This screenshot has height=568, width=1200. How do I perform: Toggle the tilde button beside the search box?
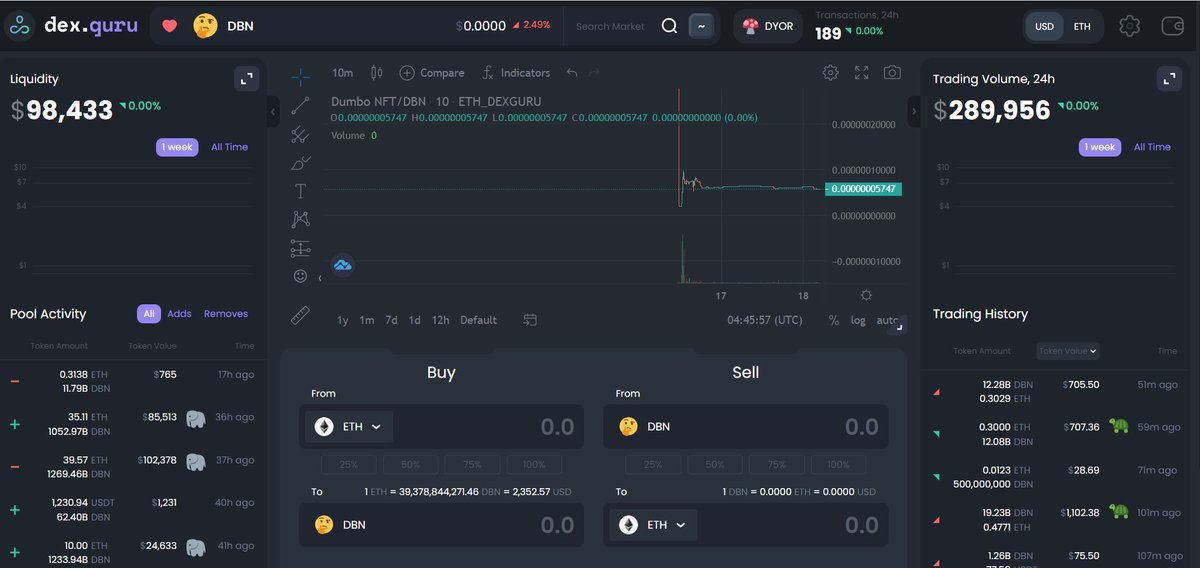[701, 26]
